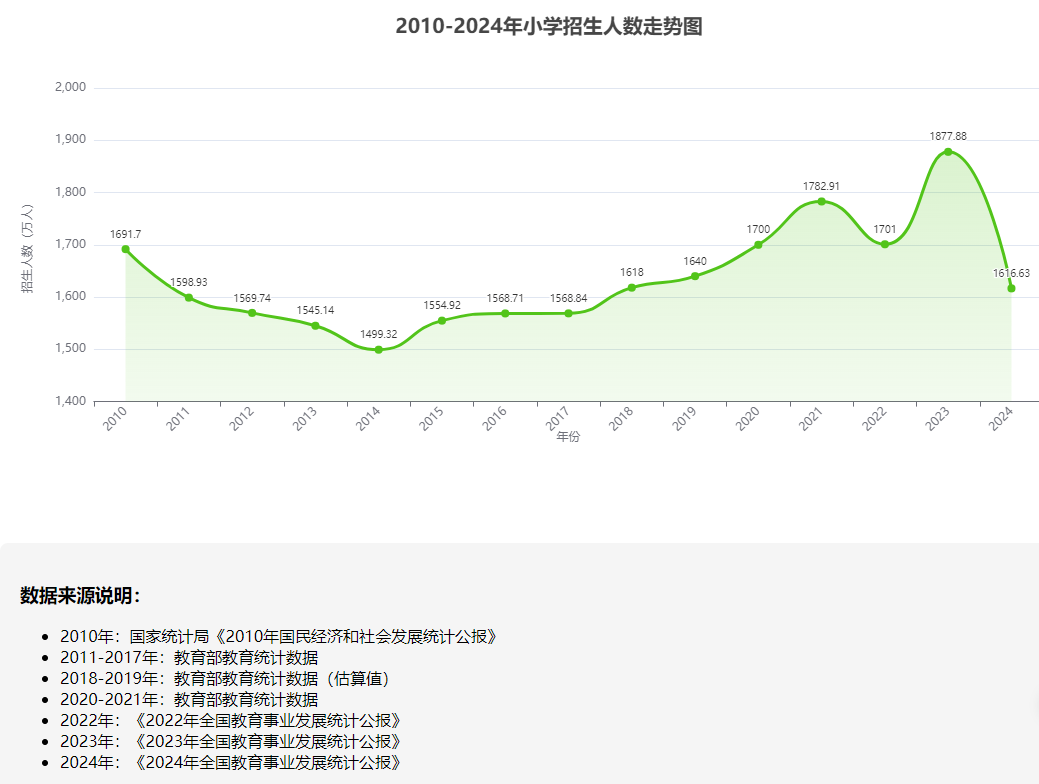This screenshot has height=784, width=1039.
Task: Click the 2018-2019年 估算值 source entry
Action: point(224,678)
